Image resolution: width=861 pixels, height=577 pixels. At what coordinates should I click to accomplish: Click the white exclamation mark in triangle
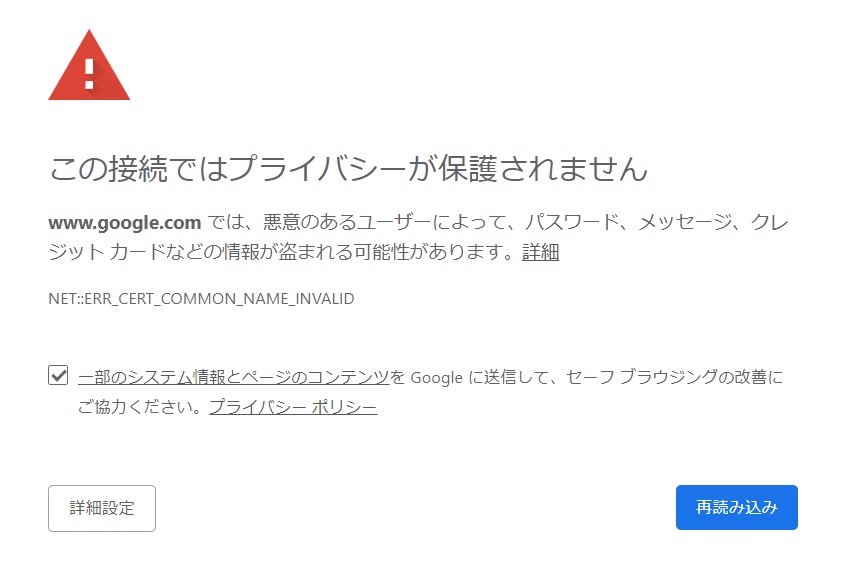point(89,74)
